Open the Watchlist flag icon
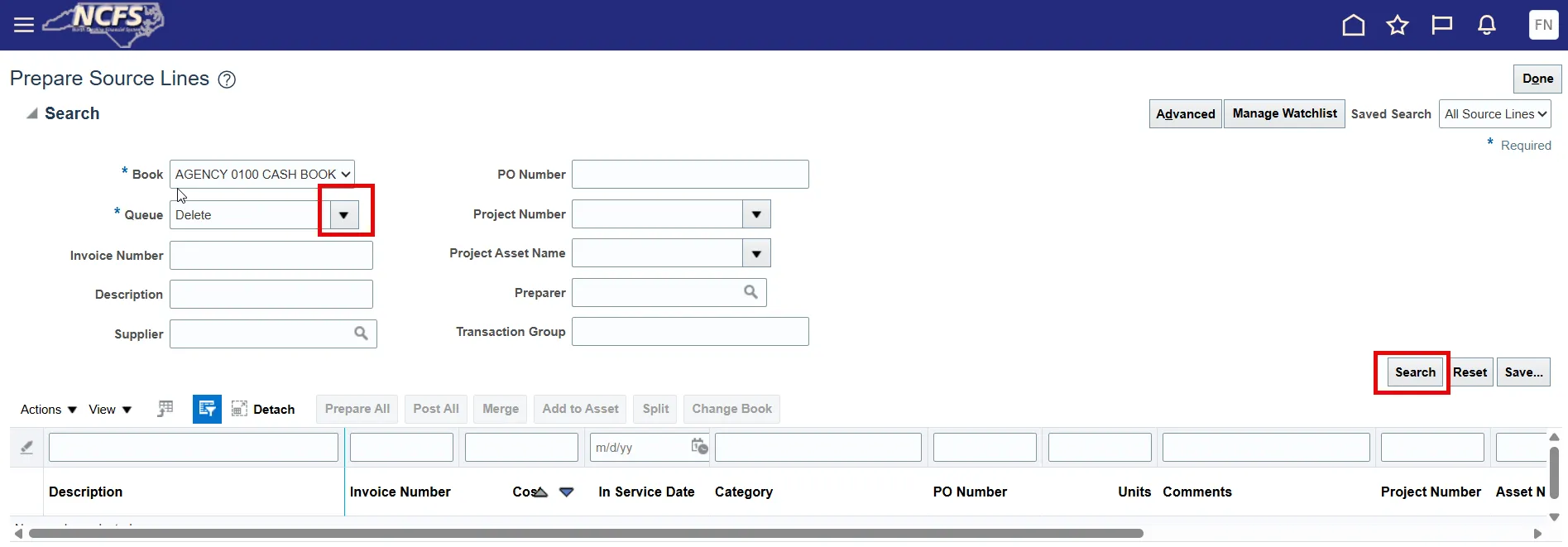This screenshot has width=1568, height=547. tap(1442, 25)
